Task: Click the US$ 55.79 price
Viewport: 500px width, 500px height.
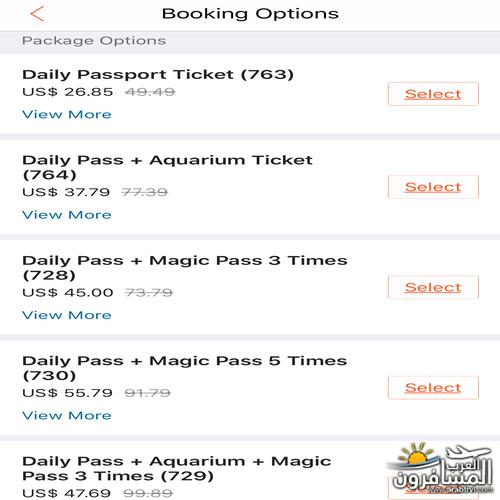Action: pos(67,393)
